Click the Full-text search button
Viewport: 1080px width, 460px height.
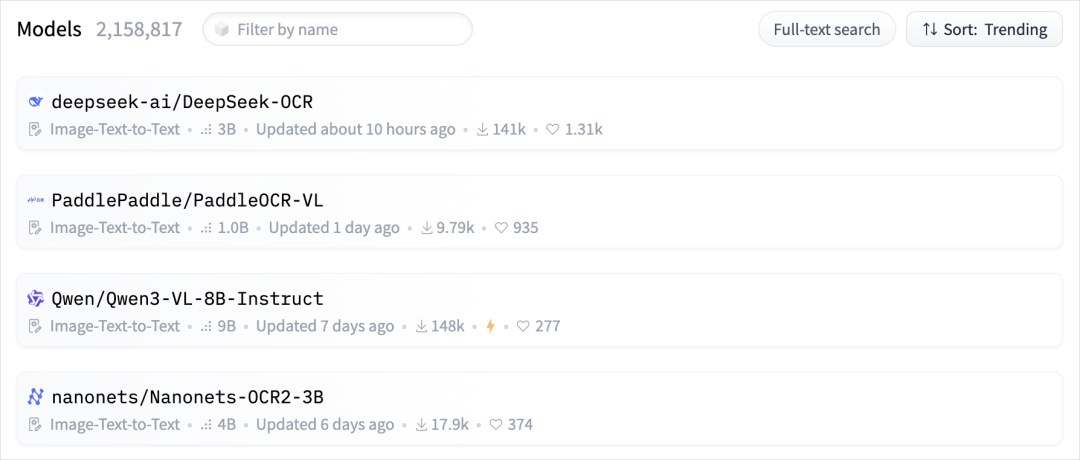click(x=826, y=29)
